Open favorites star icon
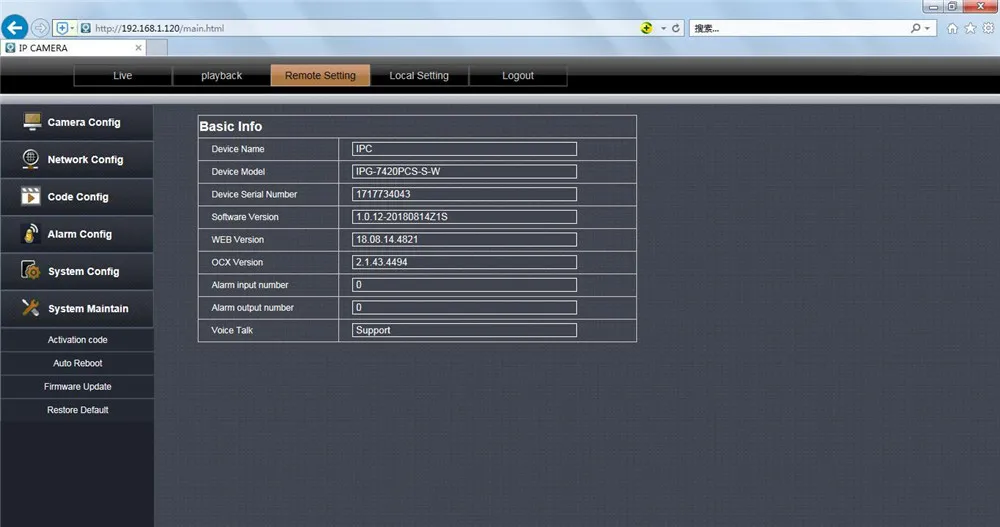Image resolution: width=1000 pixels, height=527 pixels. [x=970, y=28]
